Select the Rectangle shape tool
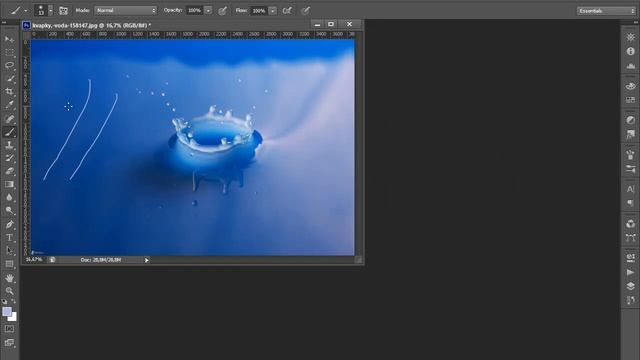 (9, 264)
